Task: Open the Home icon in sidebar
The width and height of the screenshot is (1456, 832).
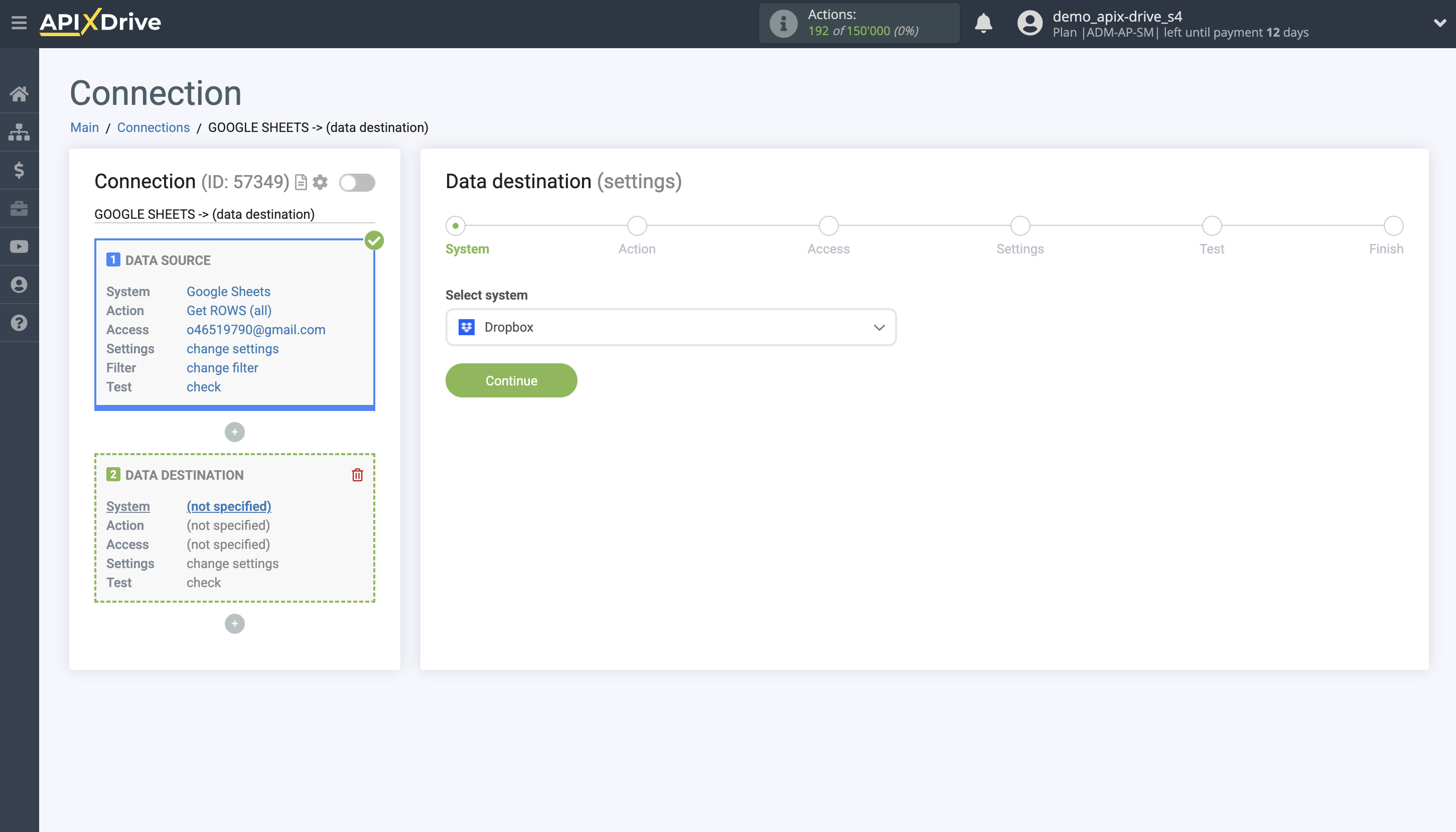Action: click(19, 94)
